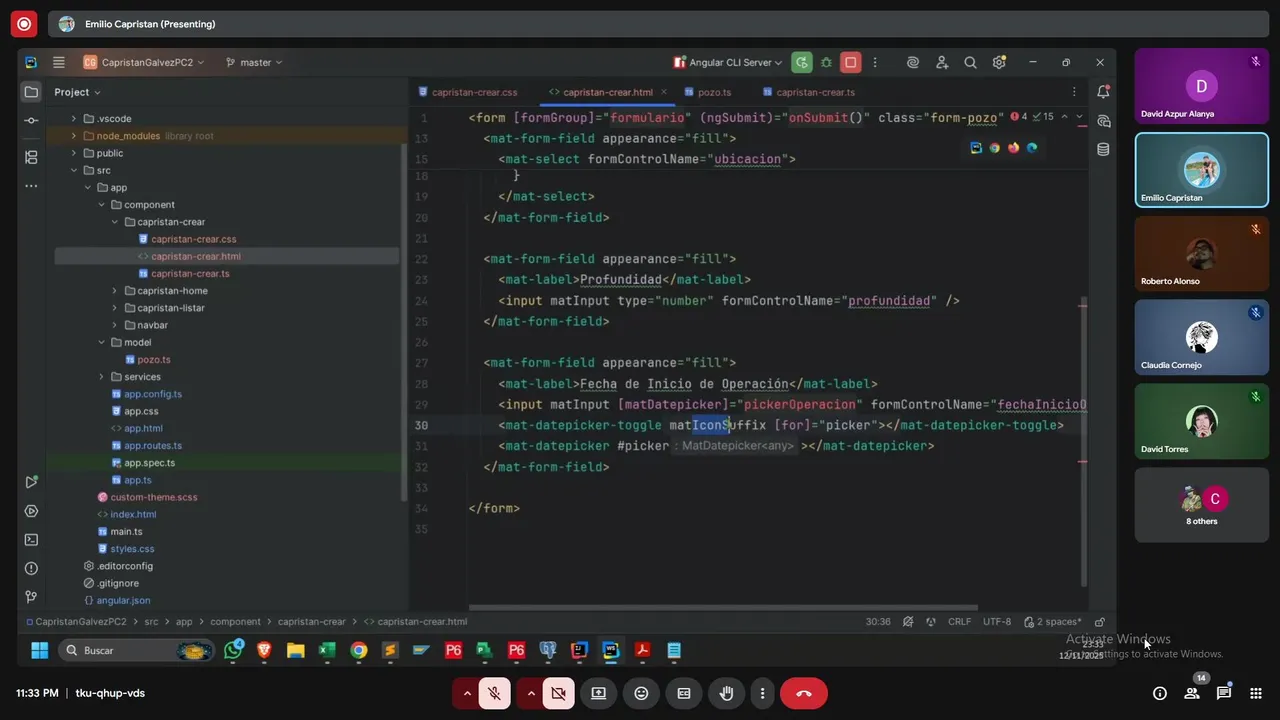Open the WebStorm hamburger main menu
The height and width of the screenshot is (720, 1280).
point(59,62)
